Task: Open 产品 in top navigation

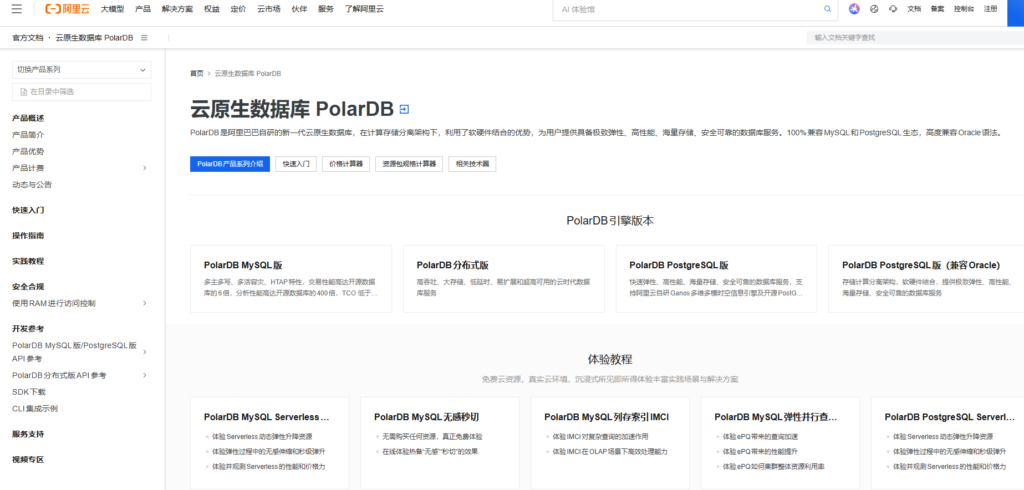Action: [142, 9]
